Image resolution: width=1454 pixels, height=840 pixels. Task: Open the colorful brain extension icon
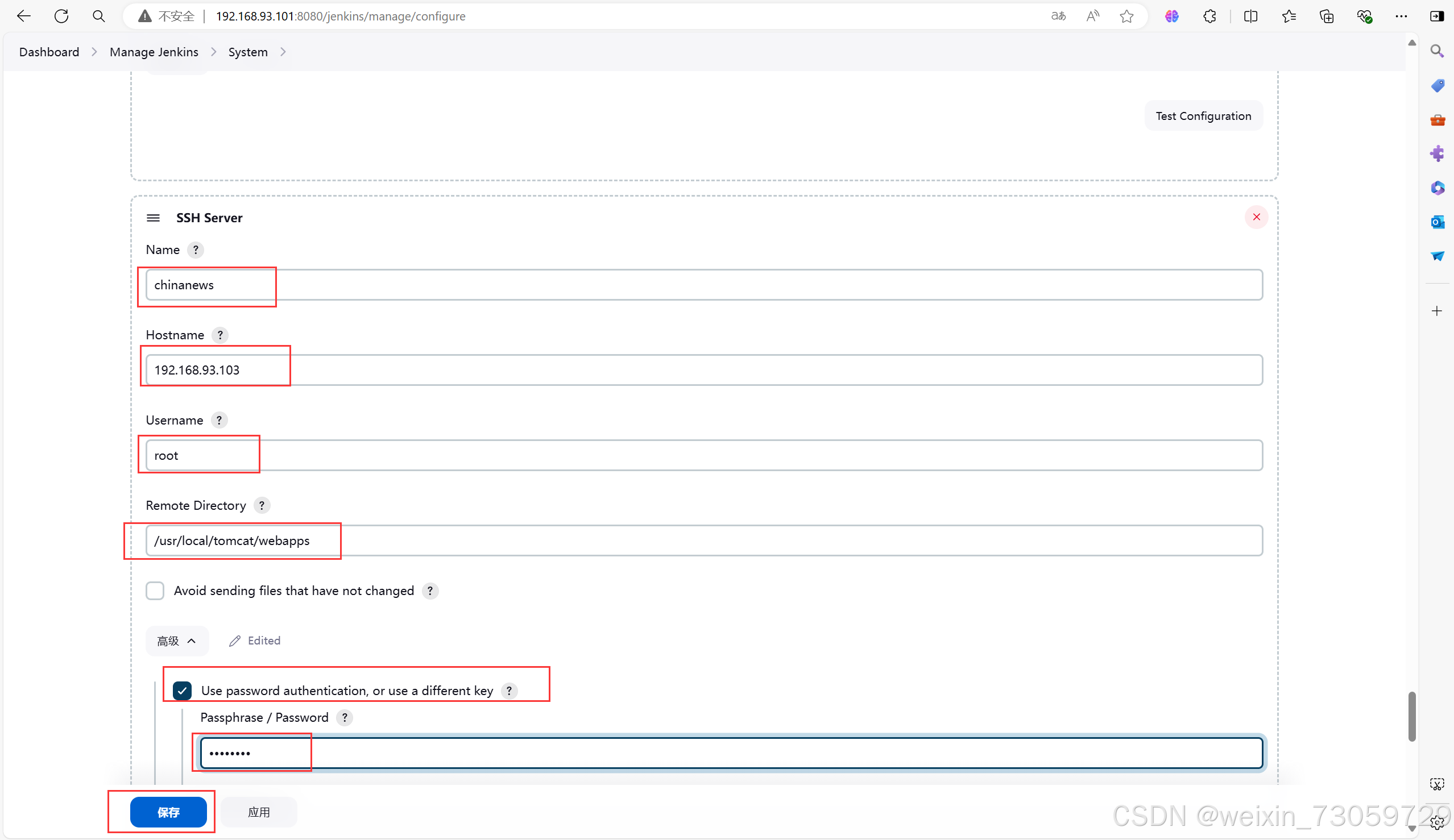1172,16
